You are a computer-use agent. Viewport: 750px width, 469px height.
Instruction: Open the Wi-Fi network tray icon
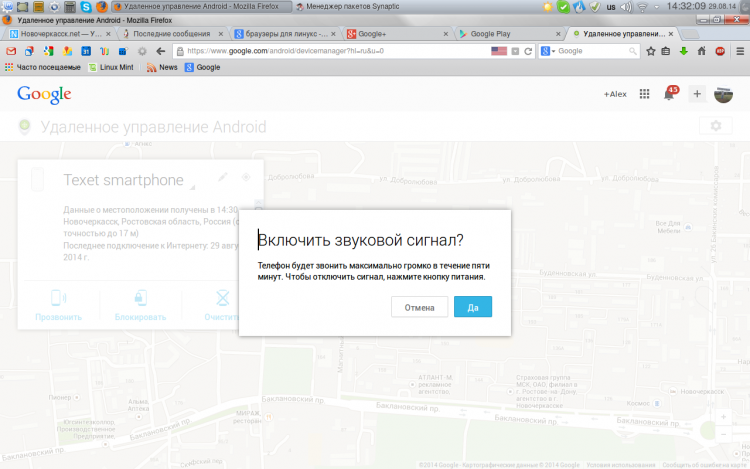click(642, 7)
